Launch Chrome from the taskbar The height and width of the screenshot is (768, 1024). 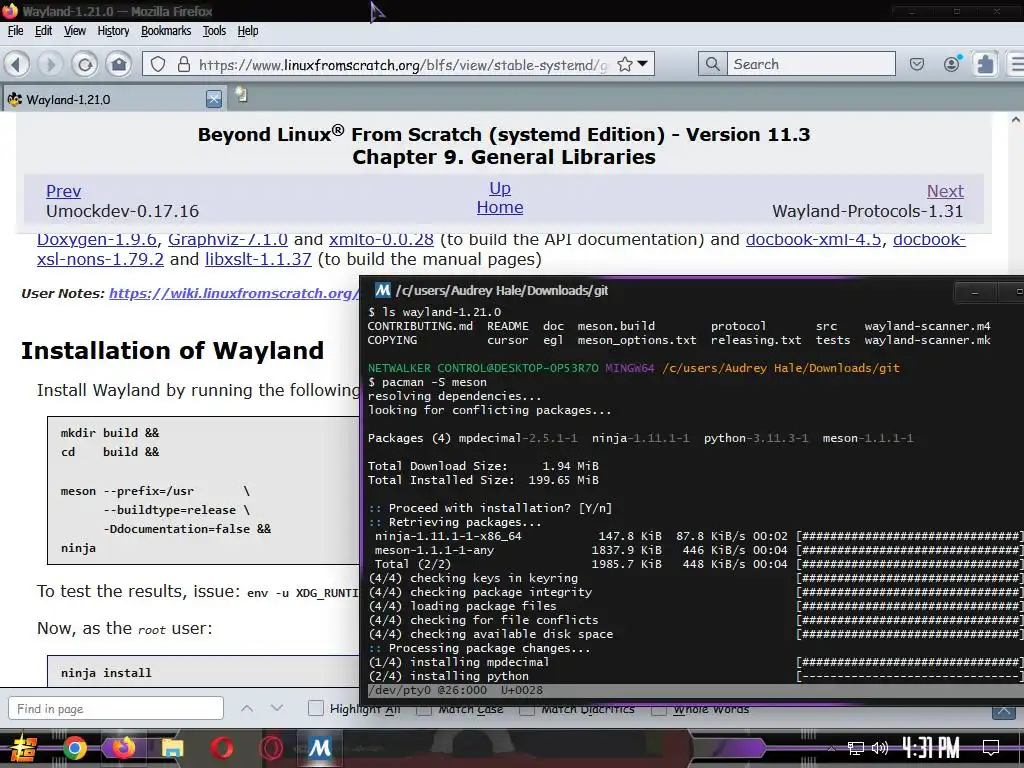pos(74,748)
